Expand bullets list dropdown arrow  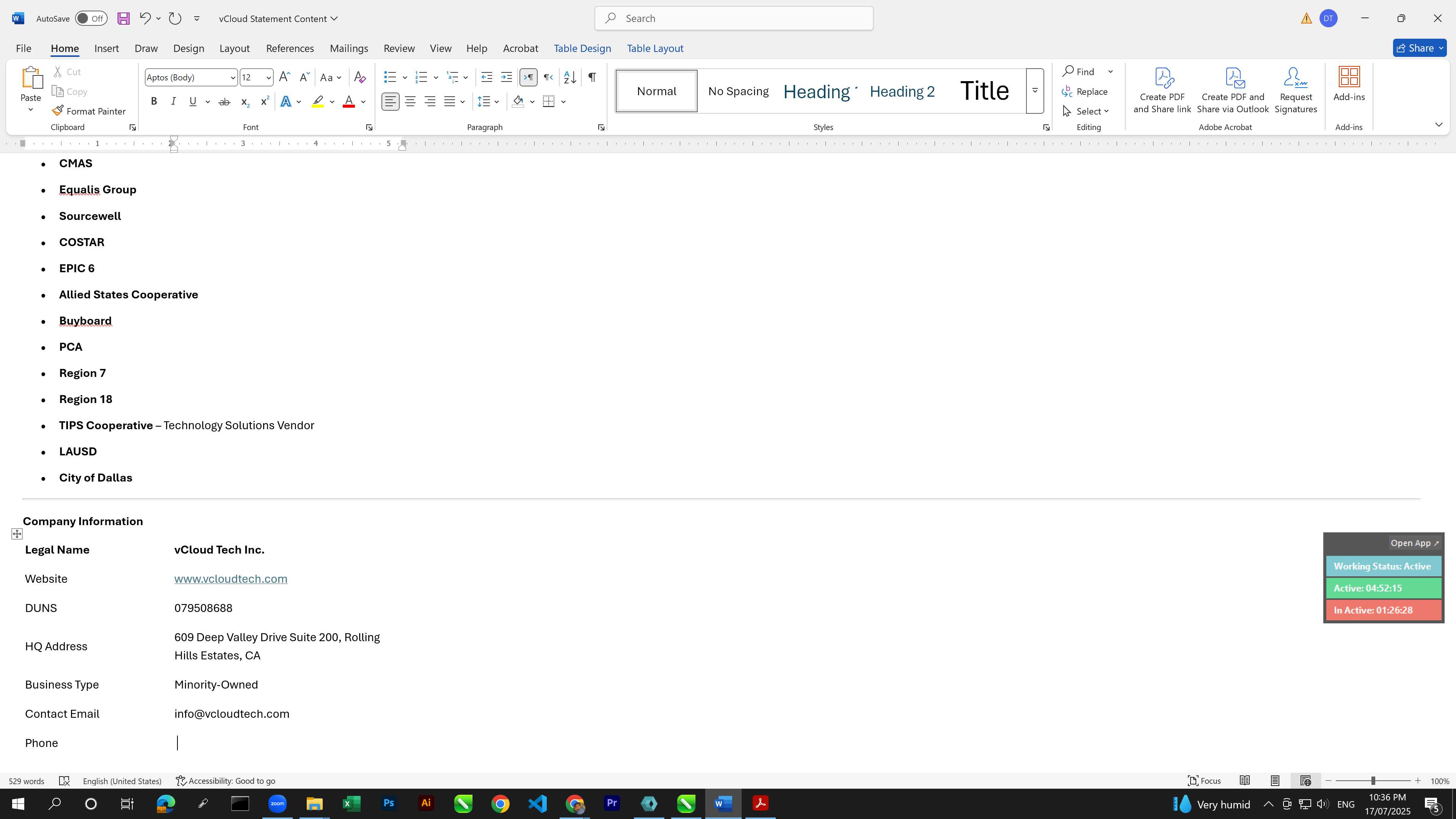click(405, 77)
